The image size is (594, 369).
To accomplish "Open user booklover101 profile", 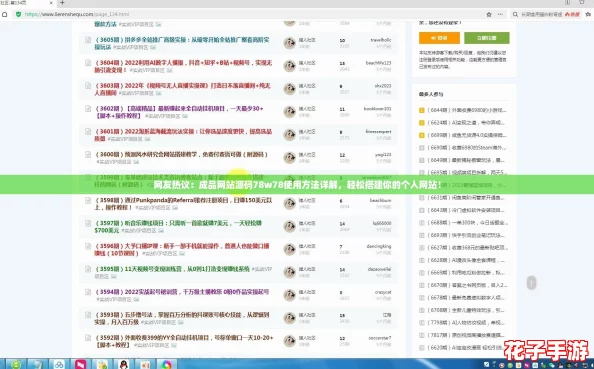I will (377, 109).
